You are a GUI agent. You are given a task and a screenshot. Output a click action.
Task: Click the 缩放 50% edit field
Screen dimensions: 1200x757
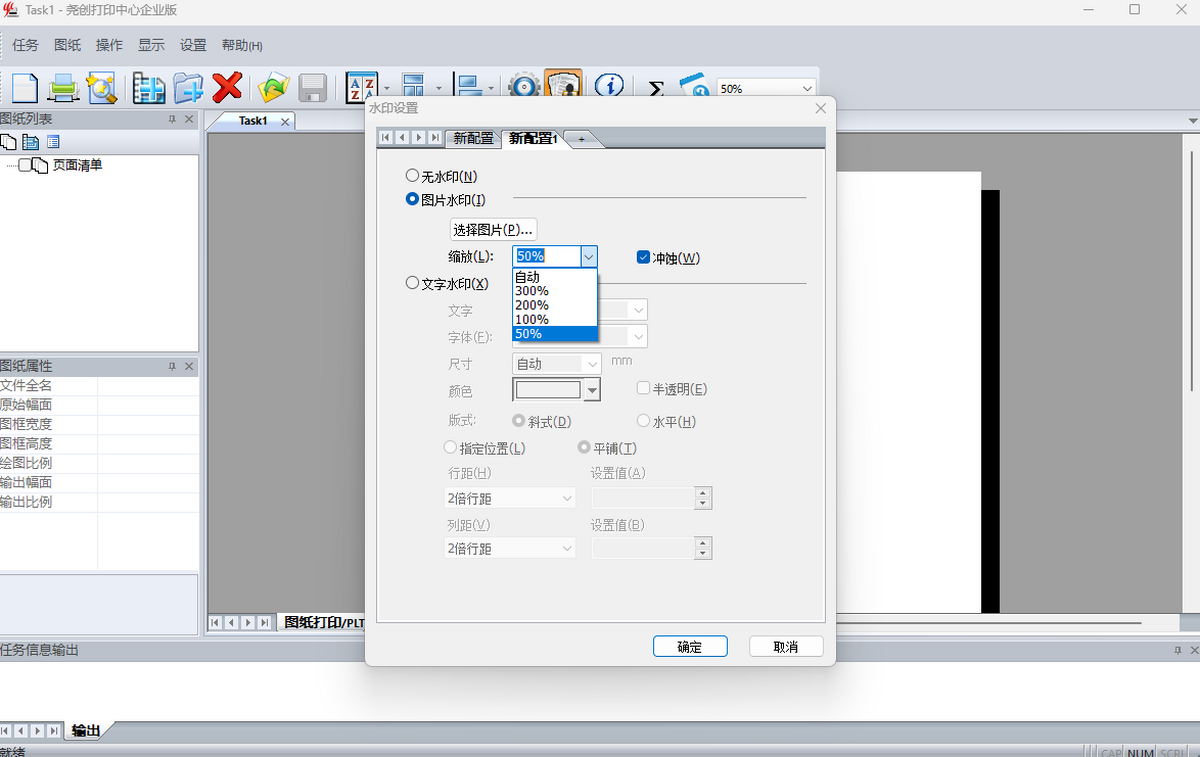[x=547, y=256]
